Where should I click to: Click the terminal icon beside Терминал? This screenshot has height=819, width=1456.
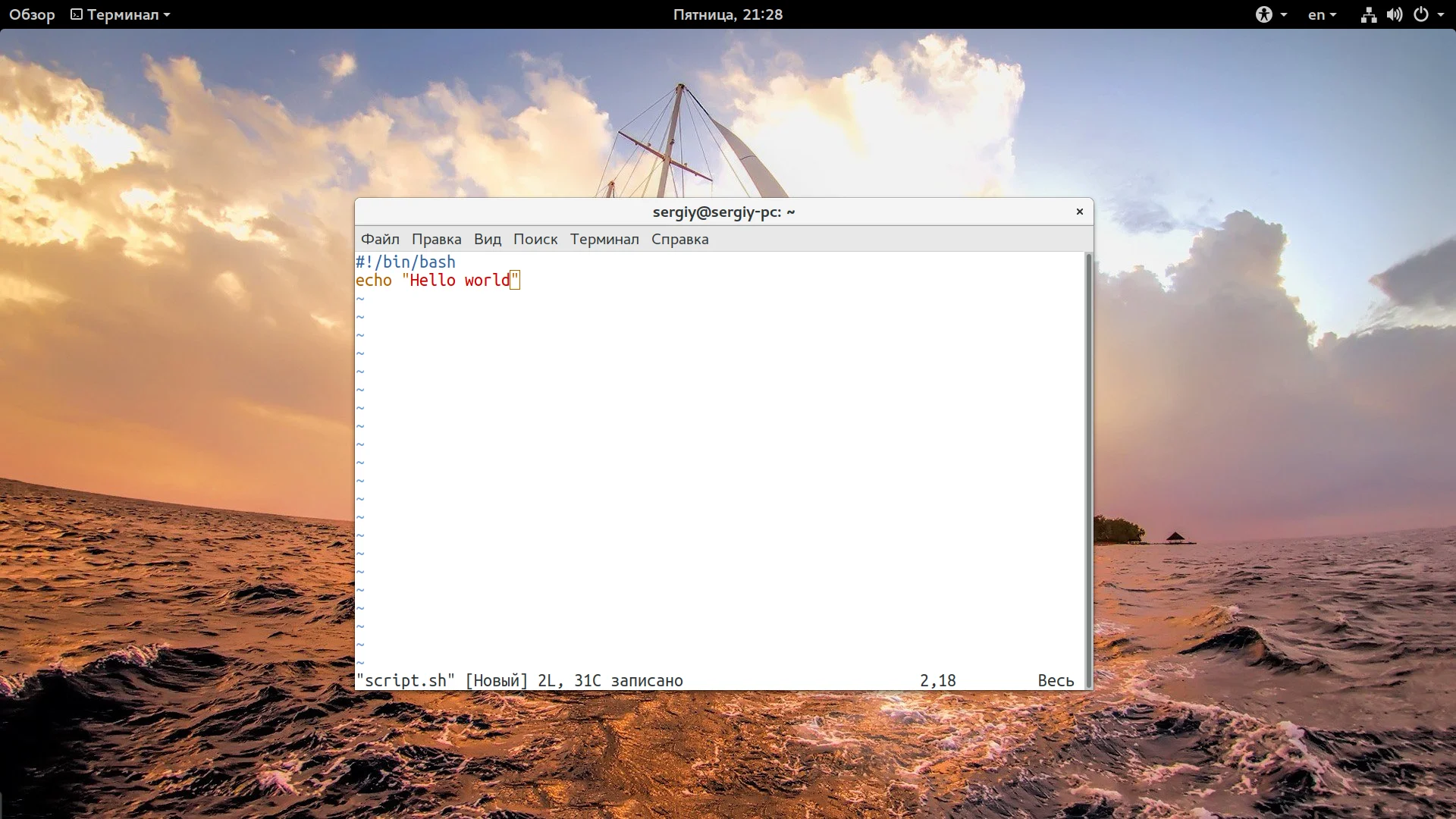click(77, 14)
